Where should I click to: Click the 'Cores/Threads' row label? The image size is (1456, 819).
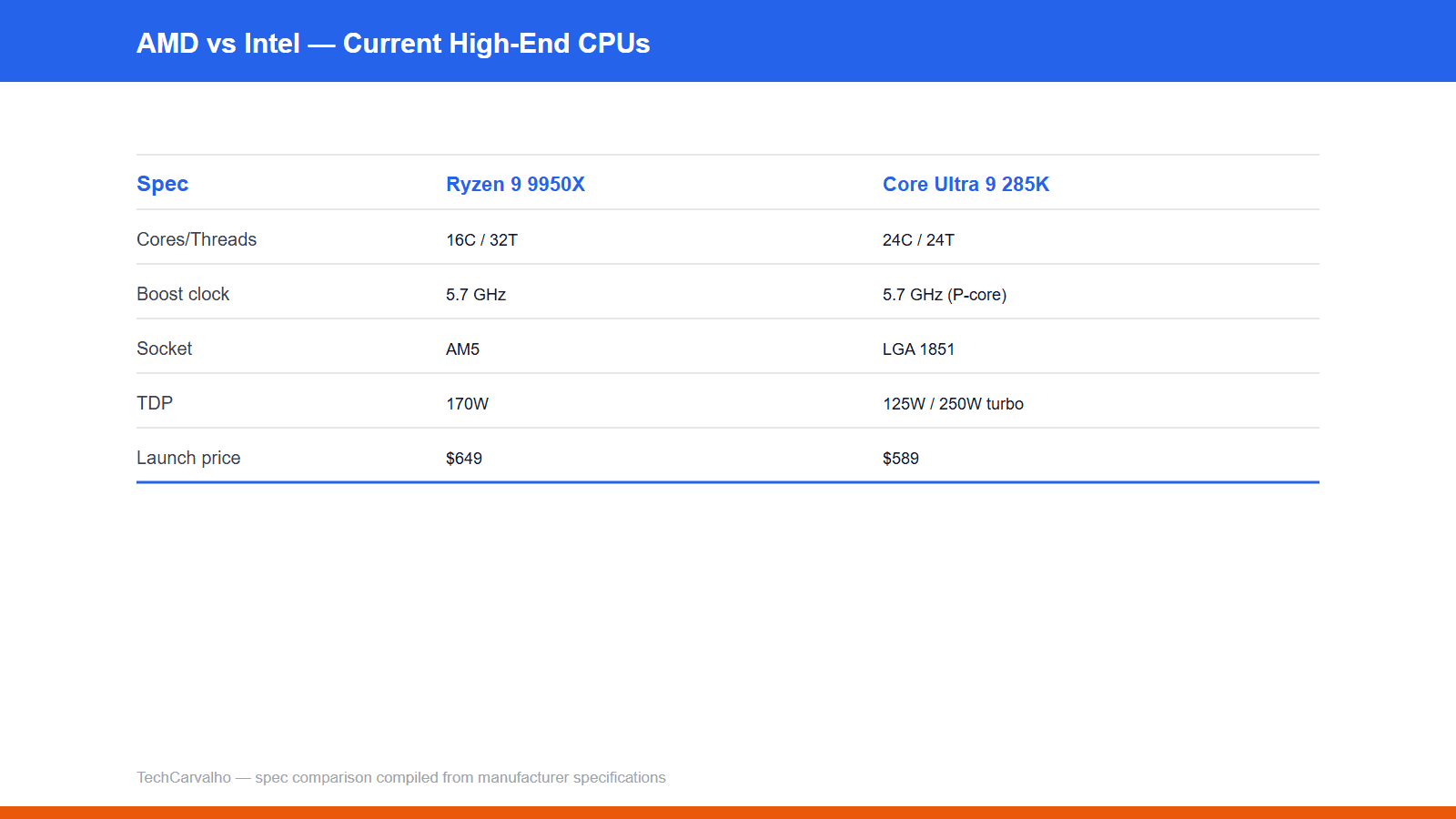(197, 239)
